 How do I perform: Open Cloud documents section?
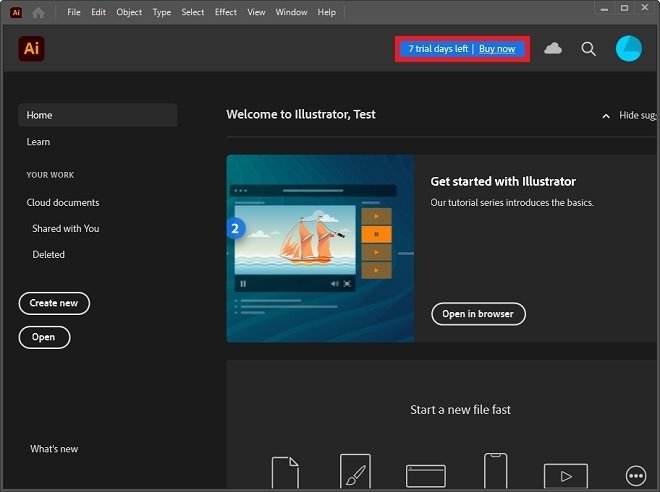pos(63,202)
